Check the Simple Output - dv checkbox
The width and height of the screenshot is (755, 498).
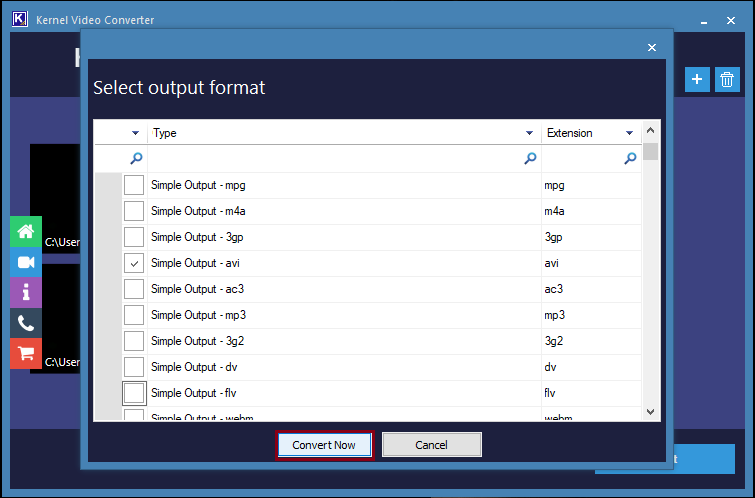click(x=134, y=367)
